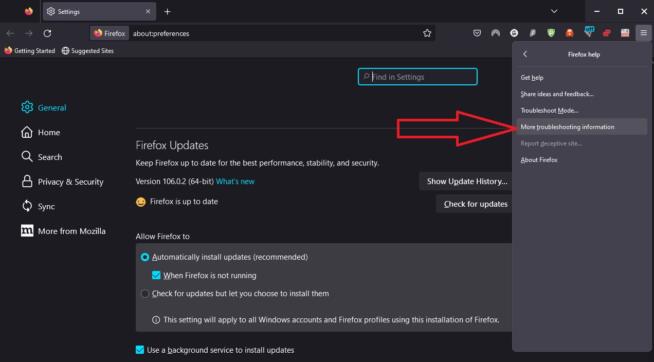654x362 pixels.
Task: Select About Firefox menu entry
Action: click(x=581, y=160)
